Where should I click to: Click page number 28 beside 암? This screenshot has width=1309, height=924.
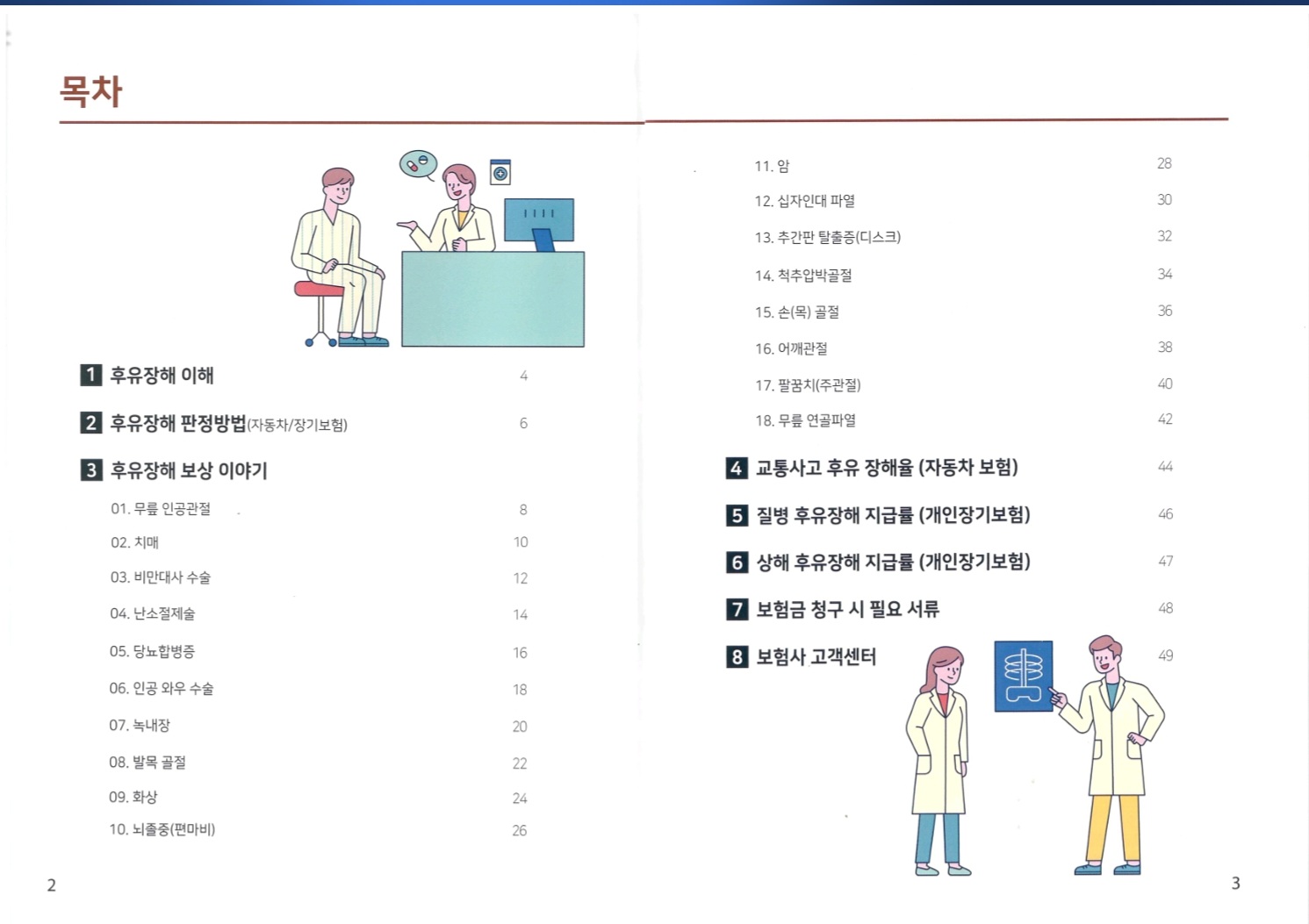[x=1164, y=164]
